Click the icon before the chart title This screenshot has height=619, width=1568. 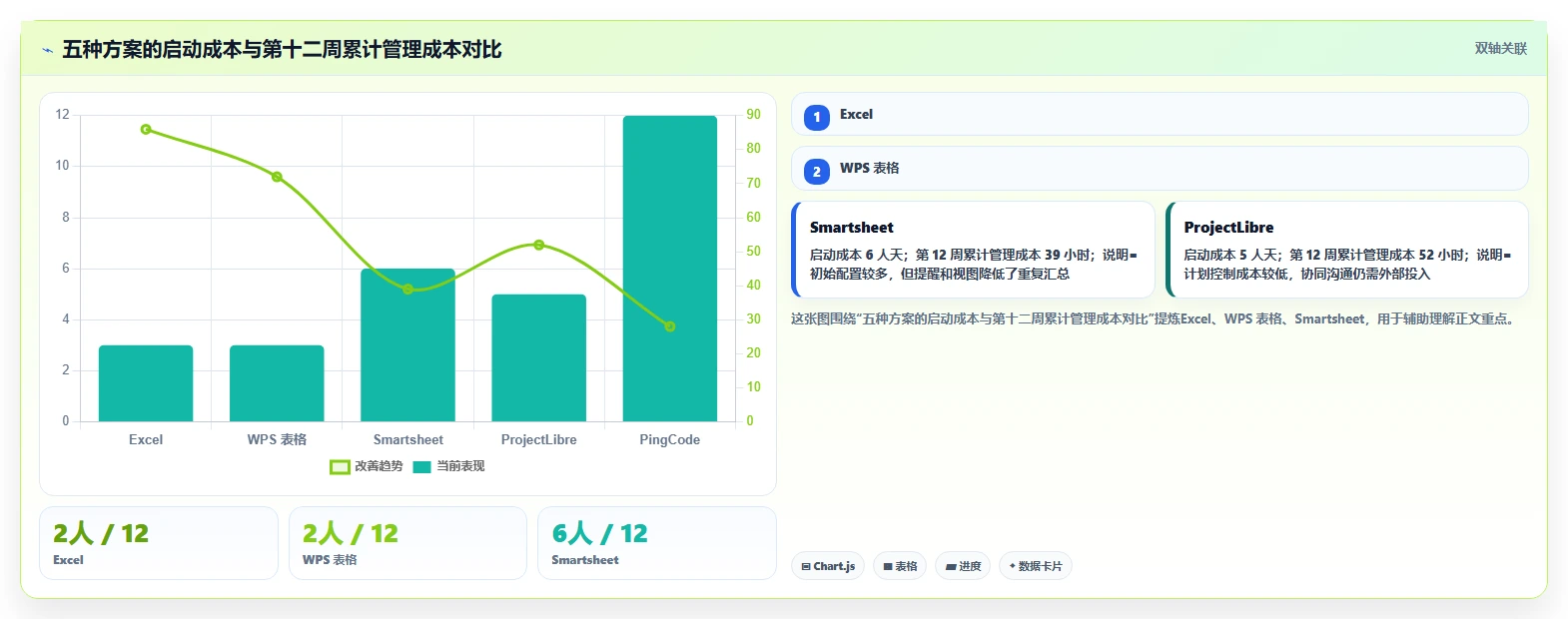point(47,50)
